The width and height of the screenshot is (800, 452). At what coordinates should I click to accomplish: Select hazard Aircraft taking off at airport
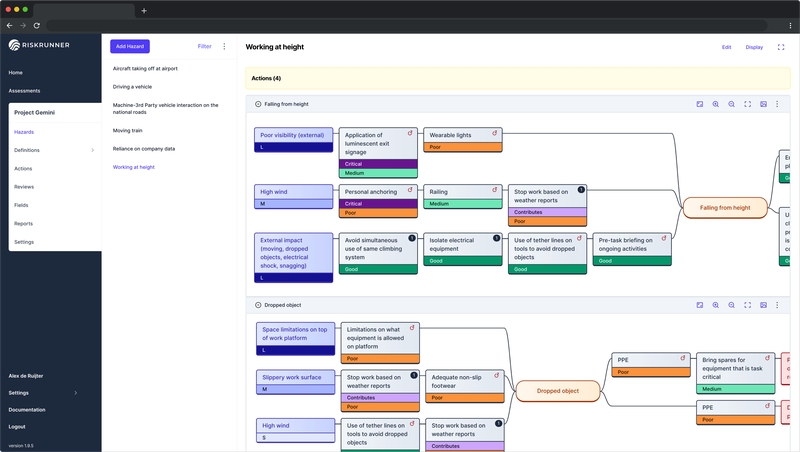point(145,69)
